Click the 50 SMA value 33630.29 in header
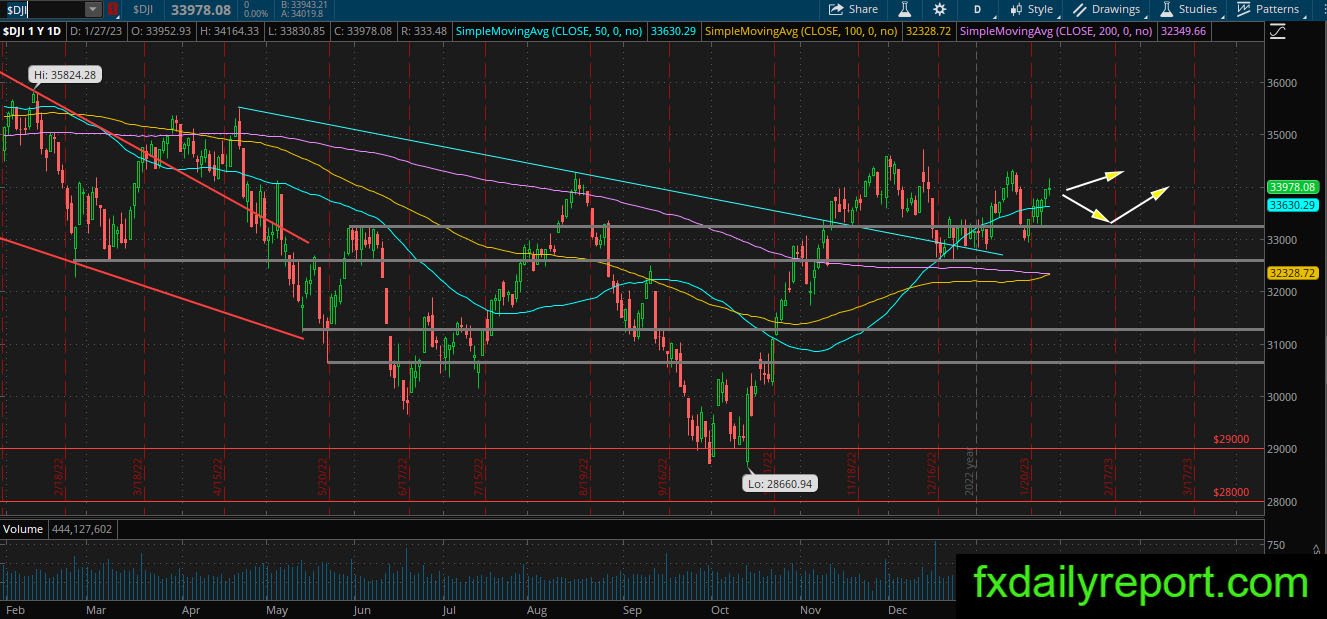 (673, 32)
